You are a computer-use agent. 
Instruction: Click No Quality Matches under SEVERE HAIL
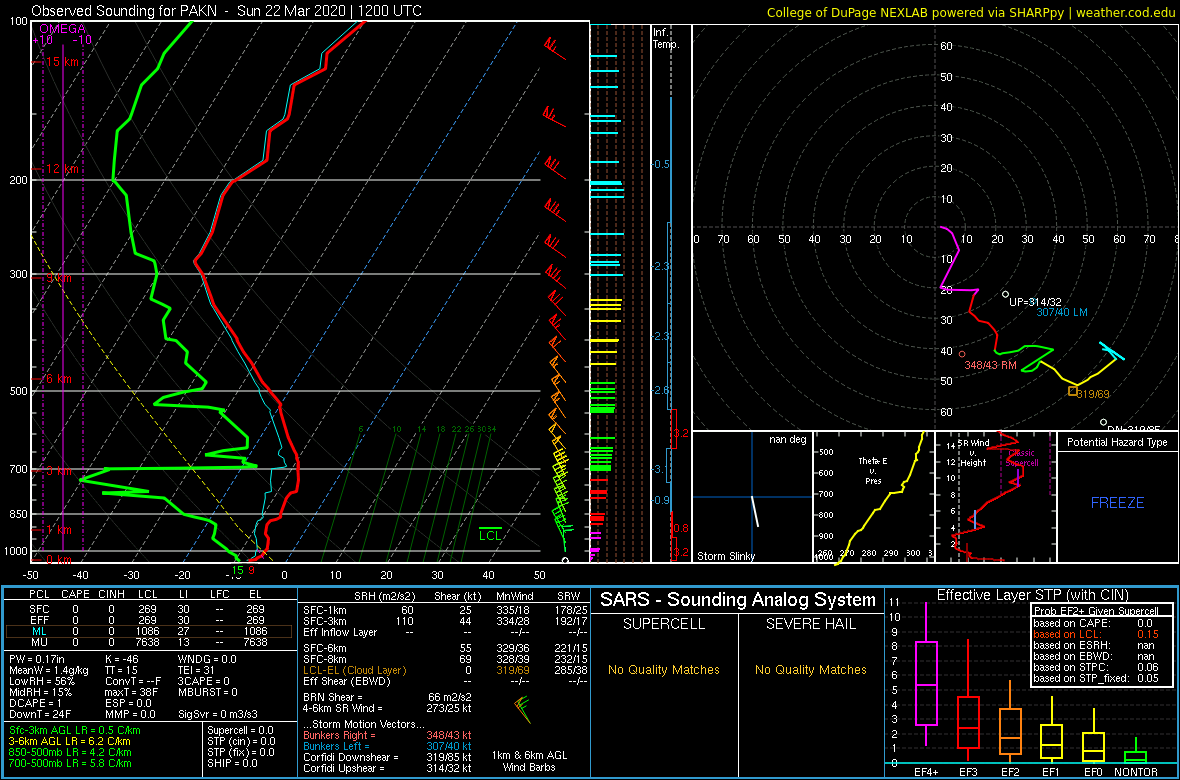(x=810, y=670)
